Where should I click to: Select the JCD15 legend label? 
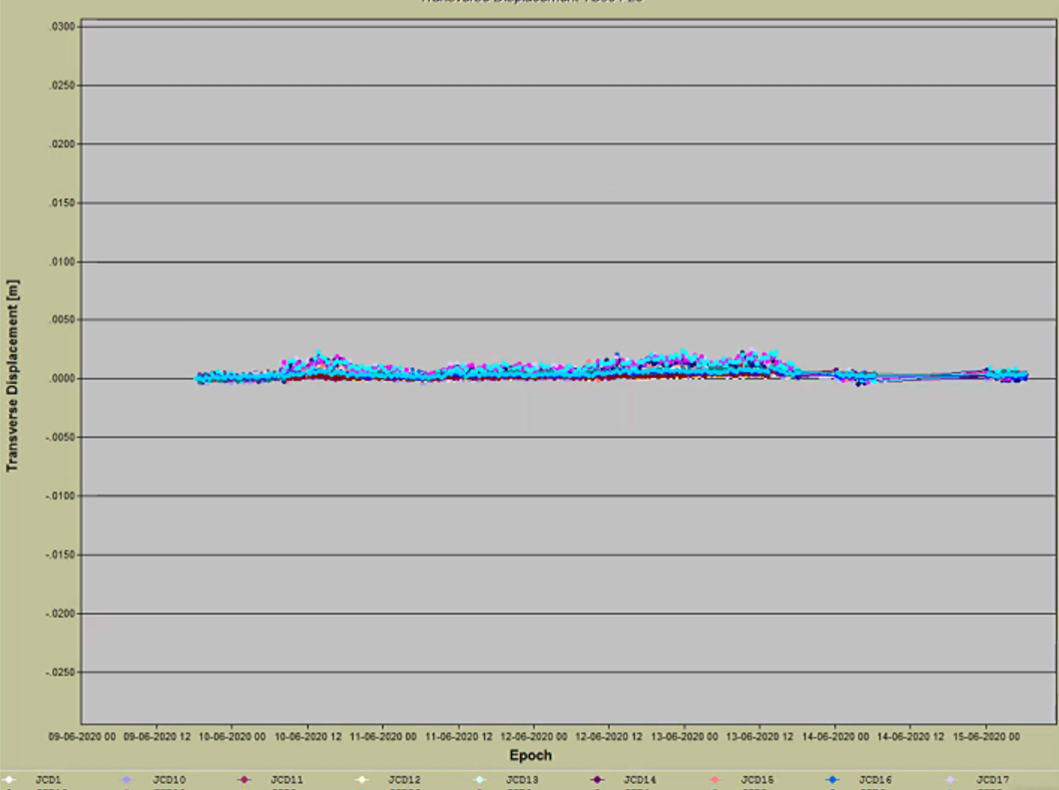(757, 780)
